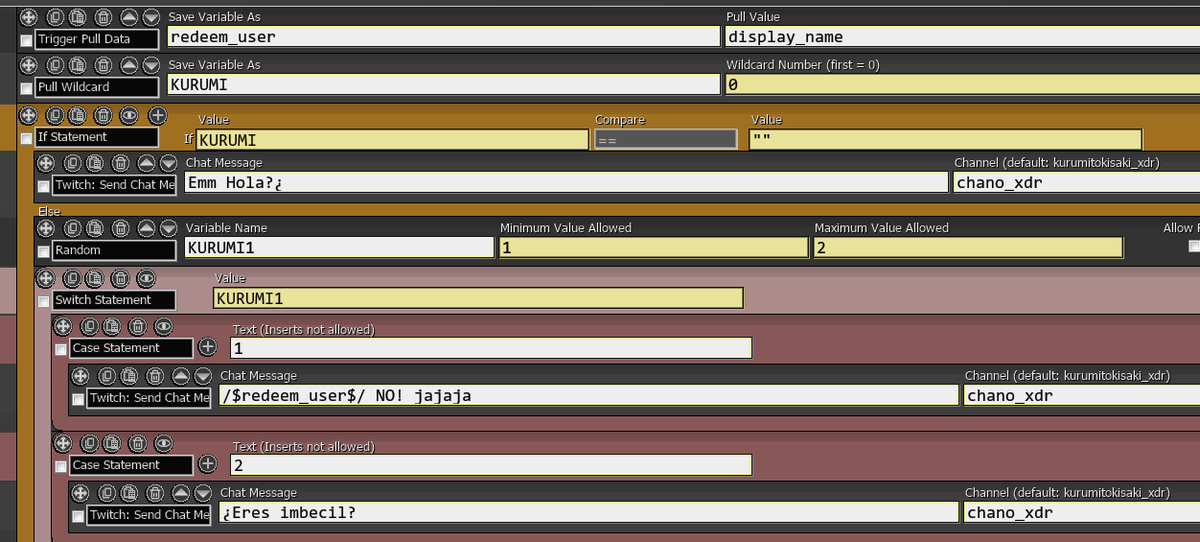Open Twitch: Send Chat selector for 'Emm Hola?¿'
The width and height of the screenshot is (1200, 542).
pyautogui.click(x=114, y=185)
